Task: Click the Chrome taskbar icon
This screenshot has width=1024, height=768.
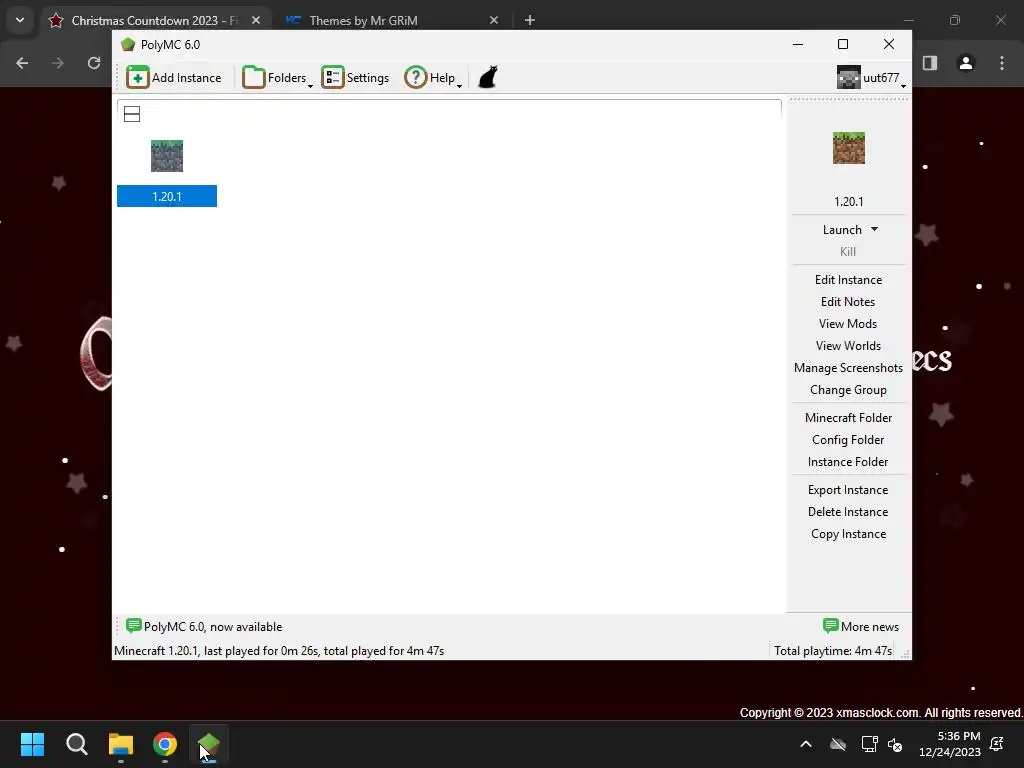Action: pyautogui.click(x=165, y=744)
